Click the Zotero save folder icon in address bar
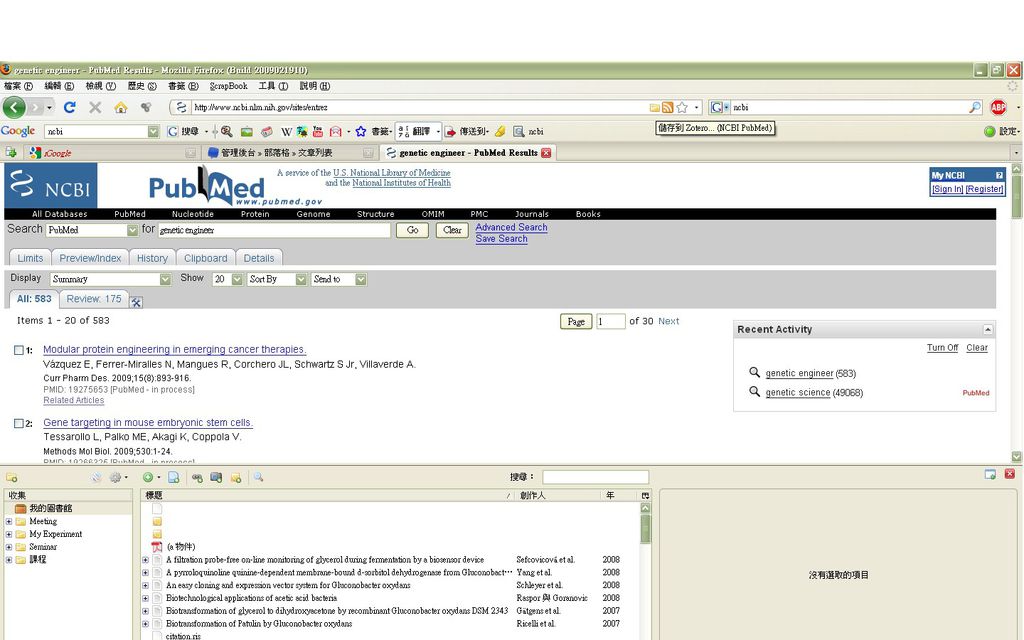The height and width of the screenshot is (640, 1024). 654,107
